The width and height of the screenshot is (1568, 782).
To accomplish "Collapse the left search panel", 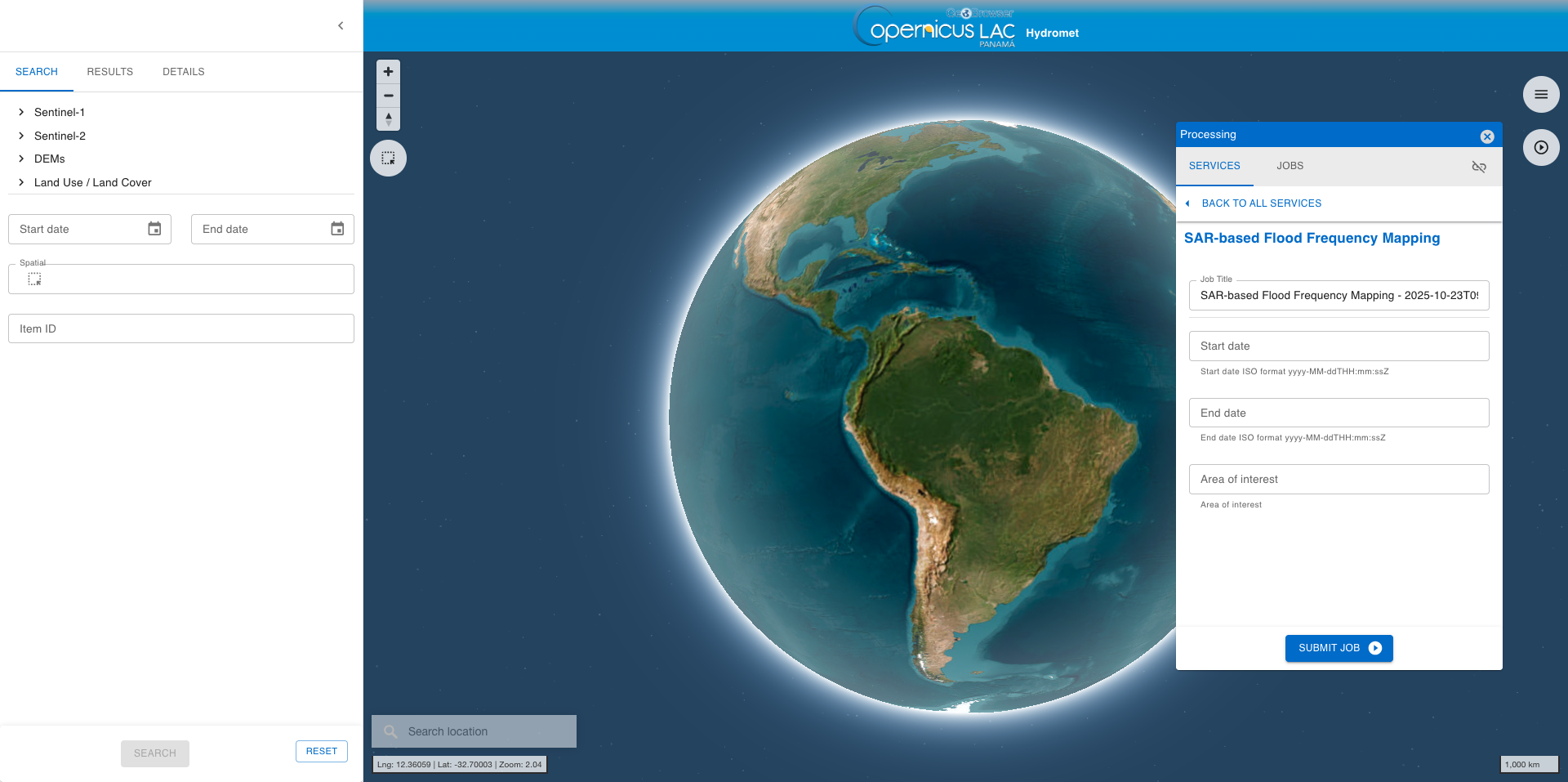I will coord(341,26).
